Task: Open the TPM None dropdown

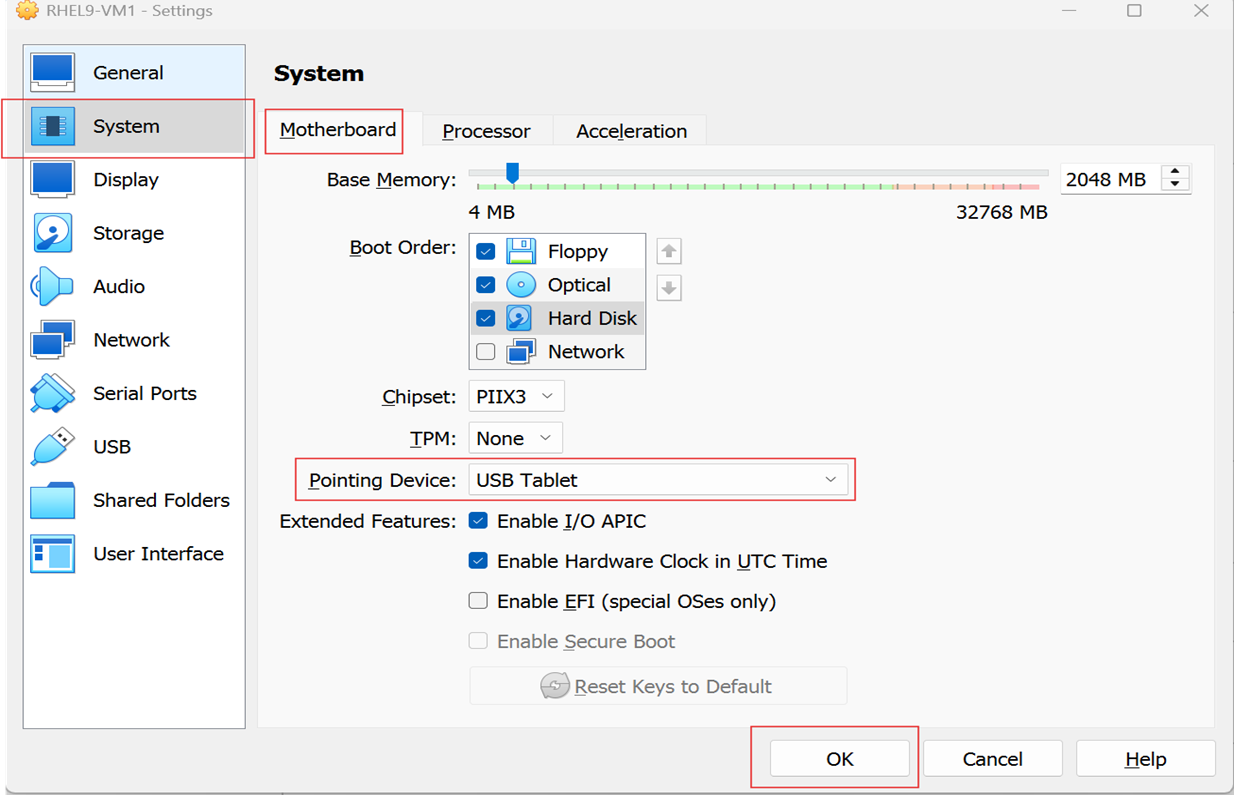Action: 515,438
